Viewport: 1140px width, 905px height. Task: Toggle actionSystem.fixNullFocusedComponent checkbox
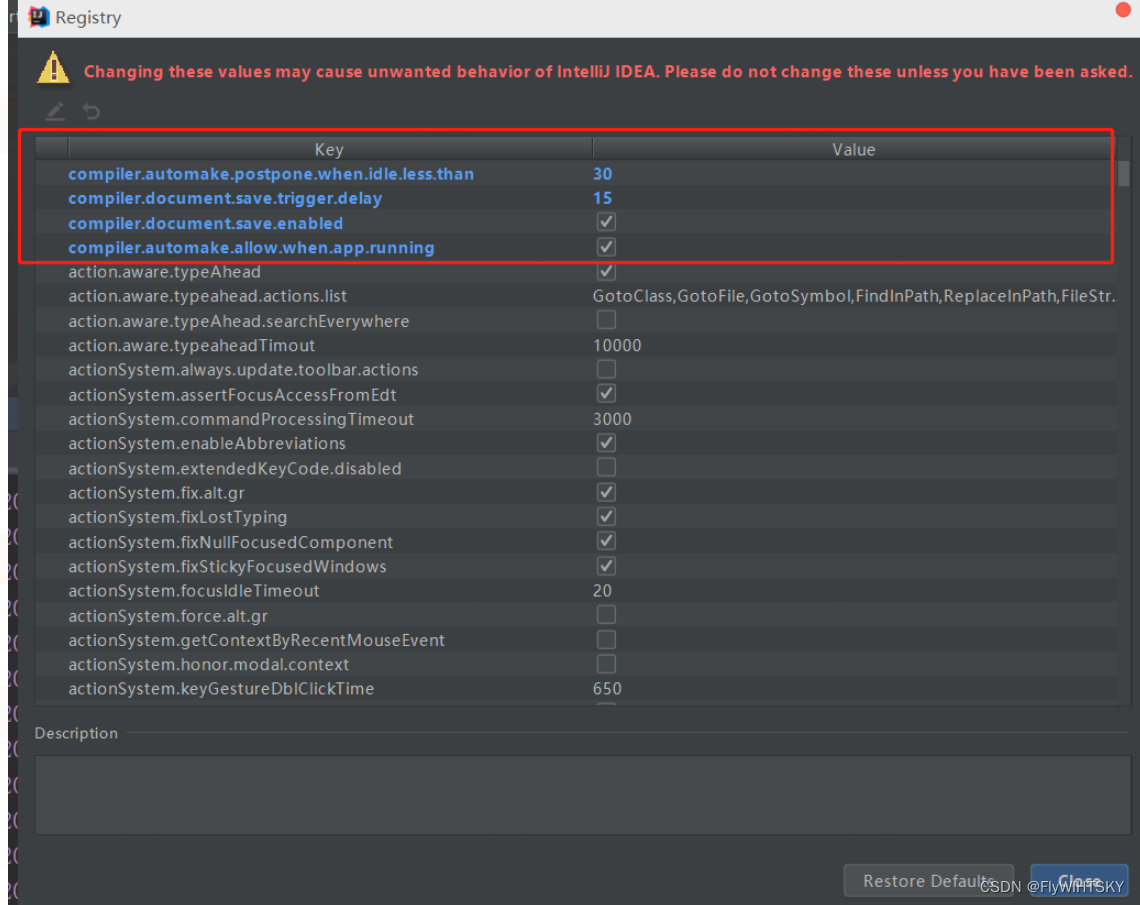(x=606, y=542)
